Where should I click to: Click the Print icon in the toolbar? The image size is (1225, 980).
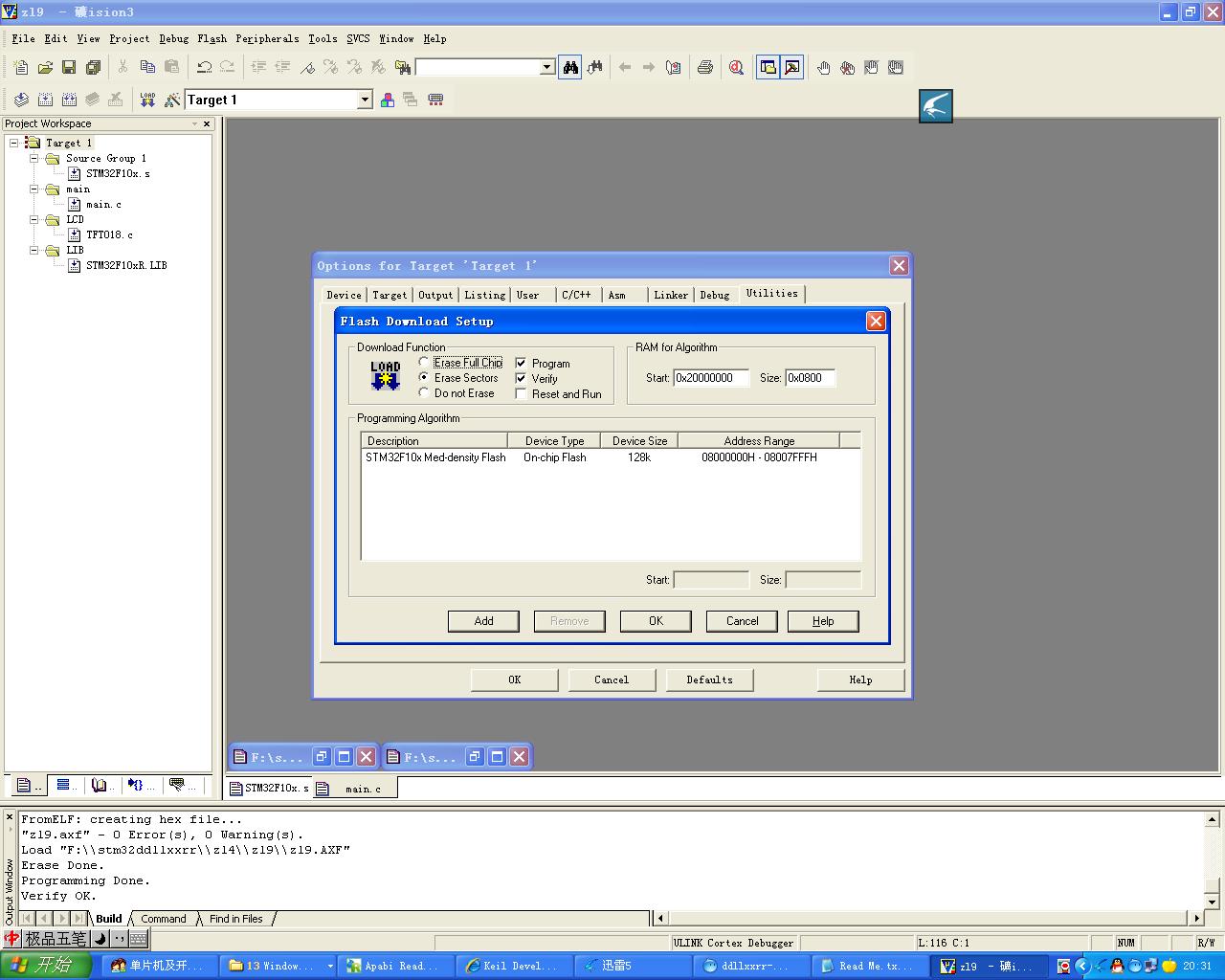(705, 67)
